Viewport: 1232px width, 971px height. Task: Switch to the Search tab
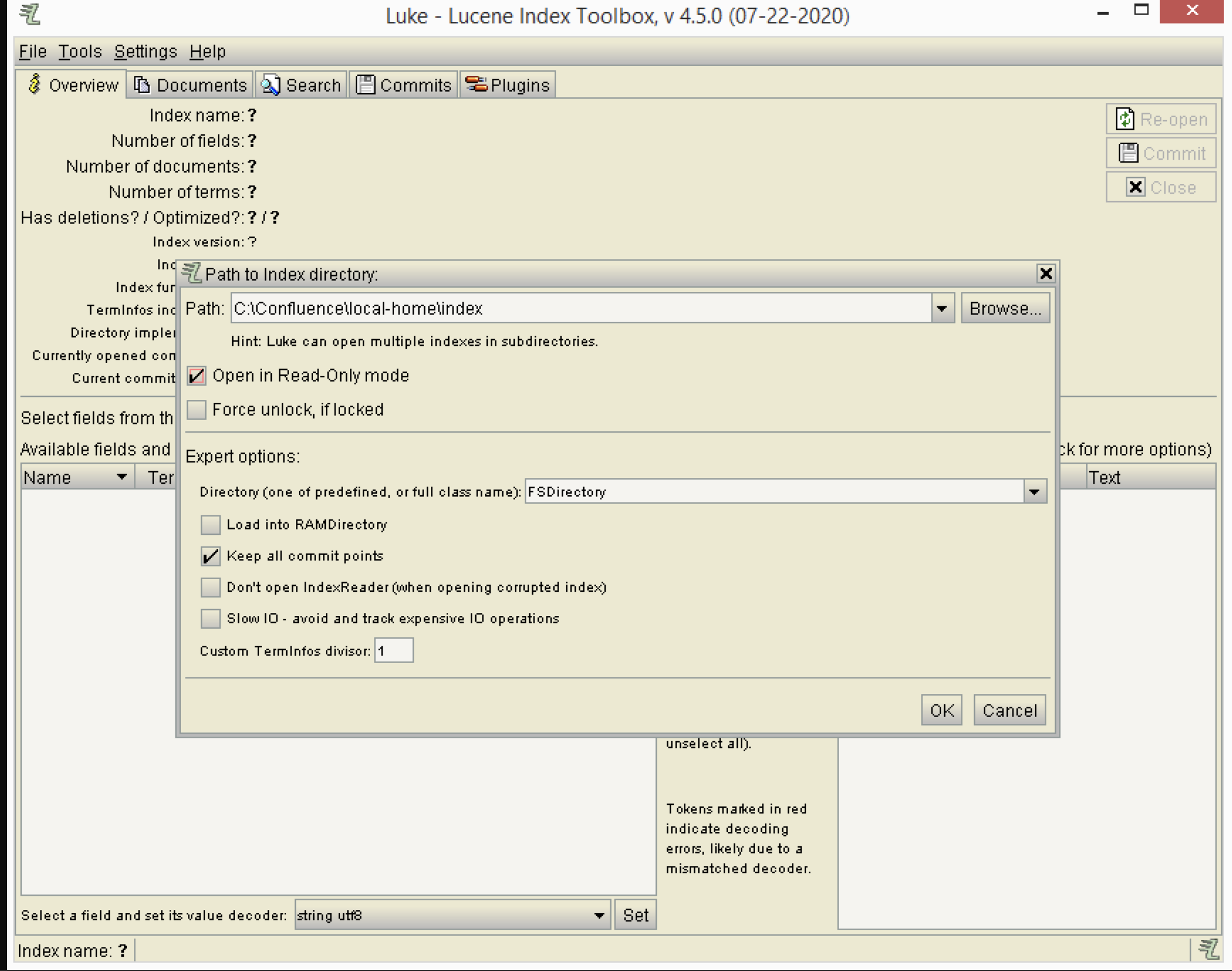point(301,85)
